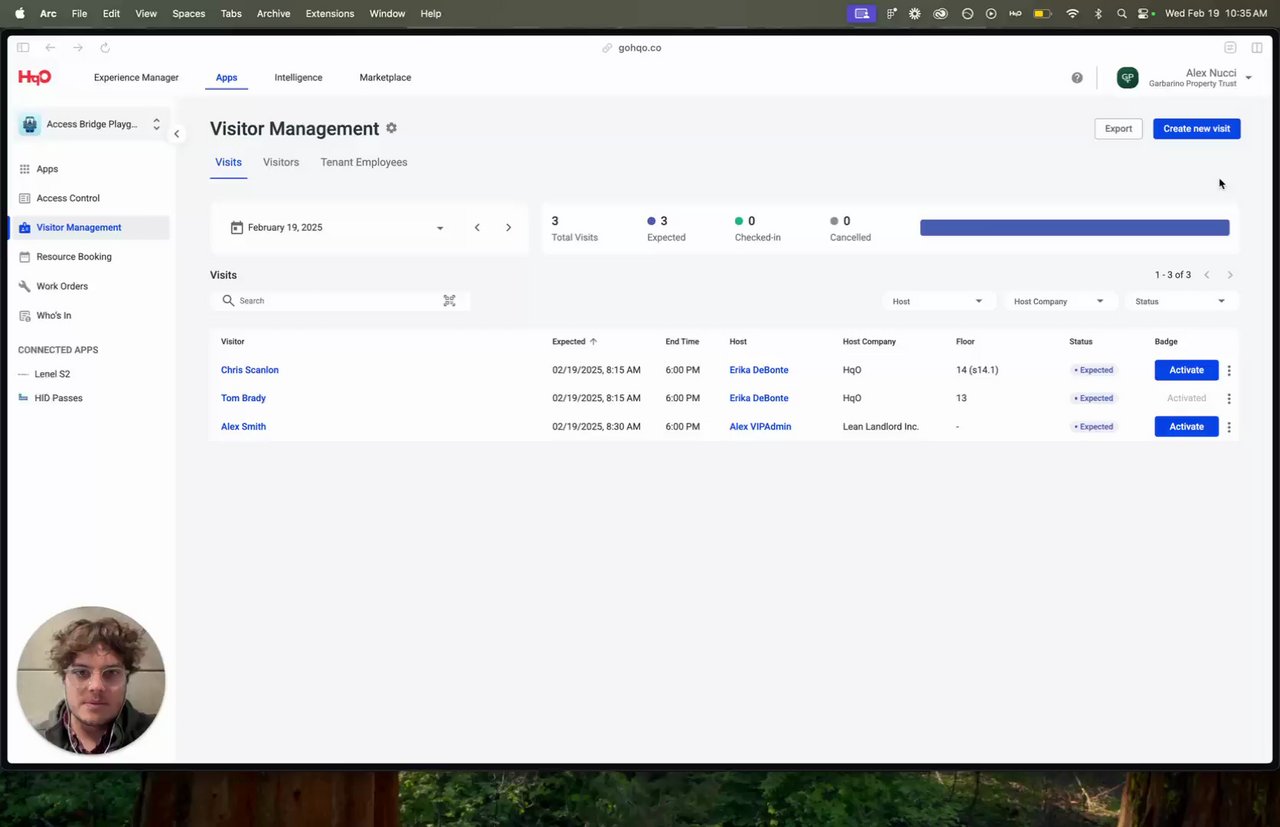
Task: Open the date picker dropdown
Action: (x=440, y=228)
